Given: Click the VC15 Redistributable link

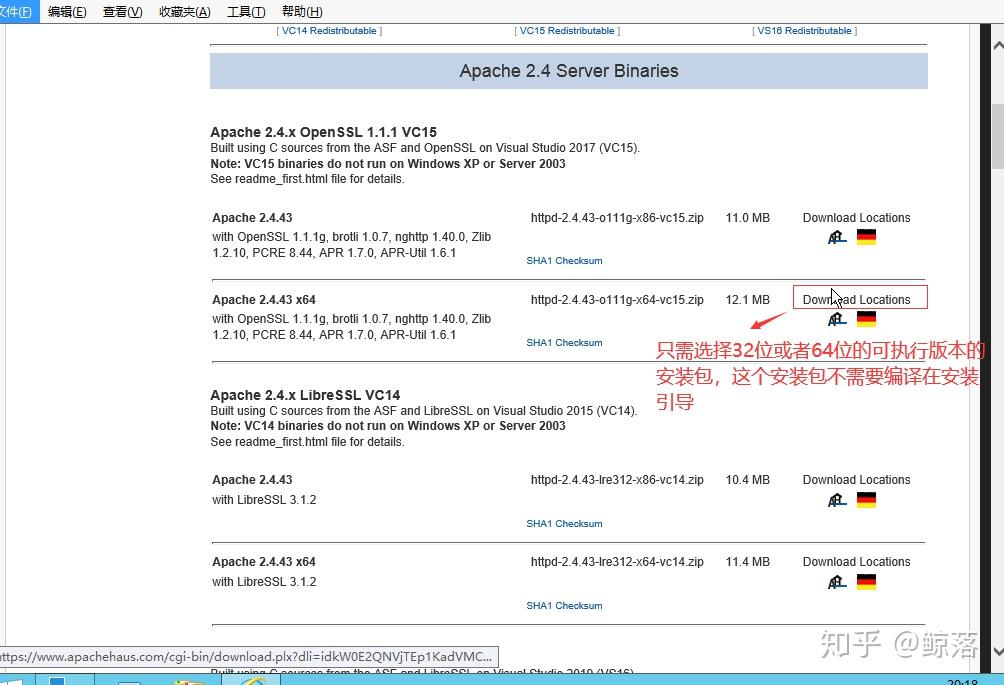Looking at the screenshot, I should tap(566, 30).
